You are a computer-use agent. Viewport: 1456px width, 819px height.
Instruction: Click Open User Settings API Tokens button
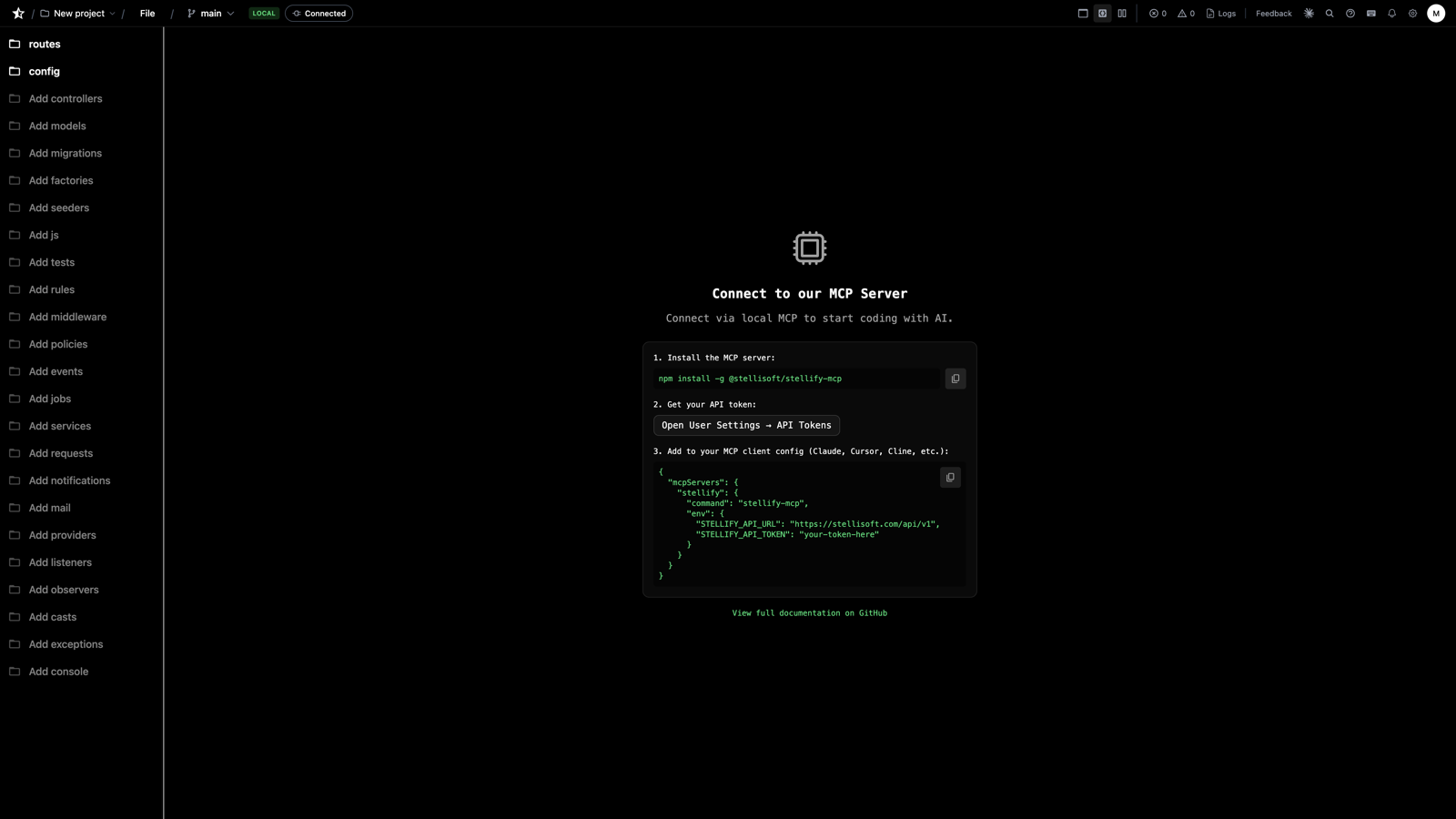pos(746,425)
